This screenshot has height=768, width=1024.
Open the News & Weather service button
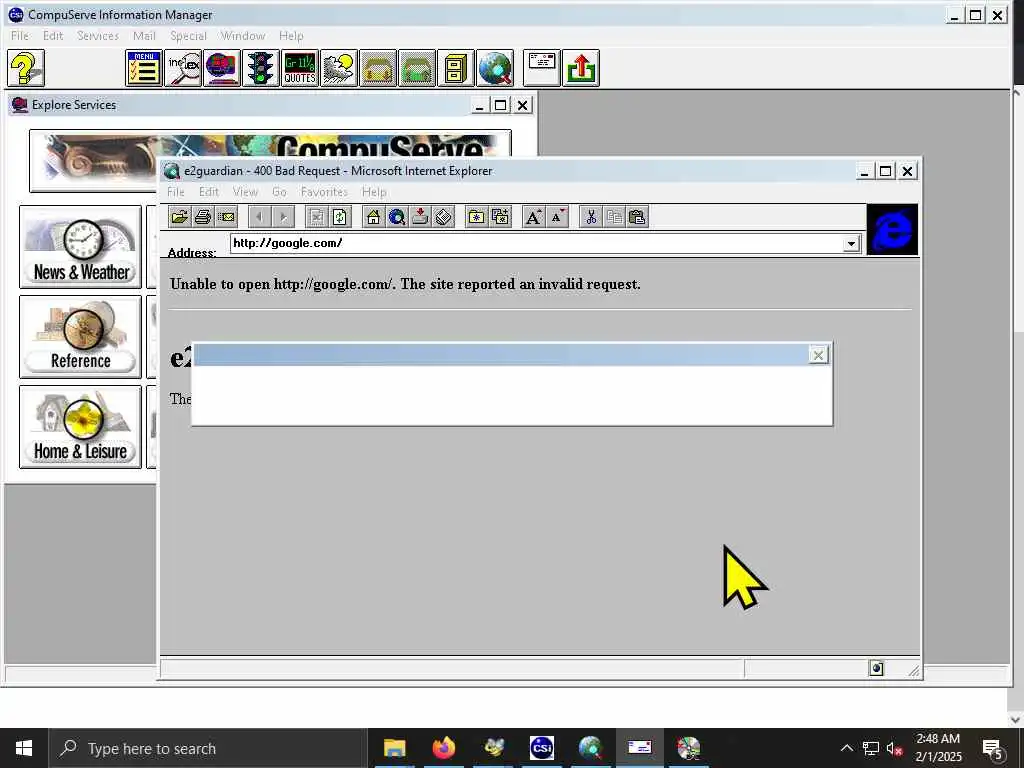tap(80, 247)
